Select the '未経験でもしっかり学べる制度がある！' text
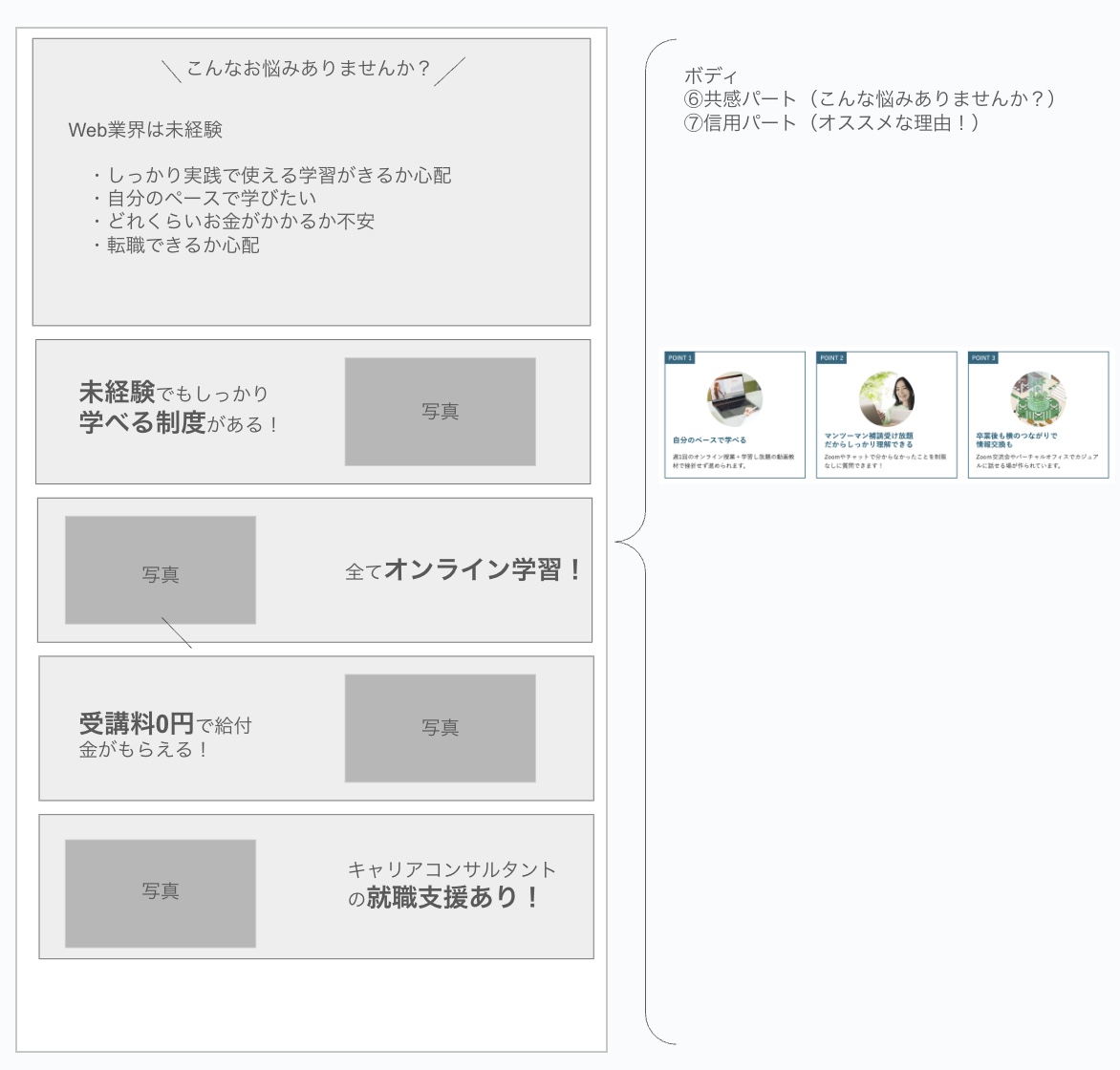 click(x=179, y=407)
